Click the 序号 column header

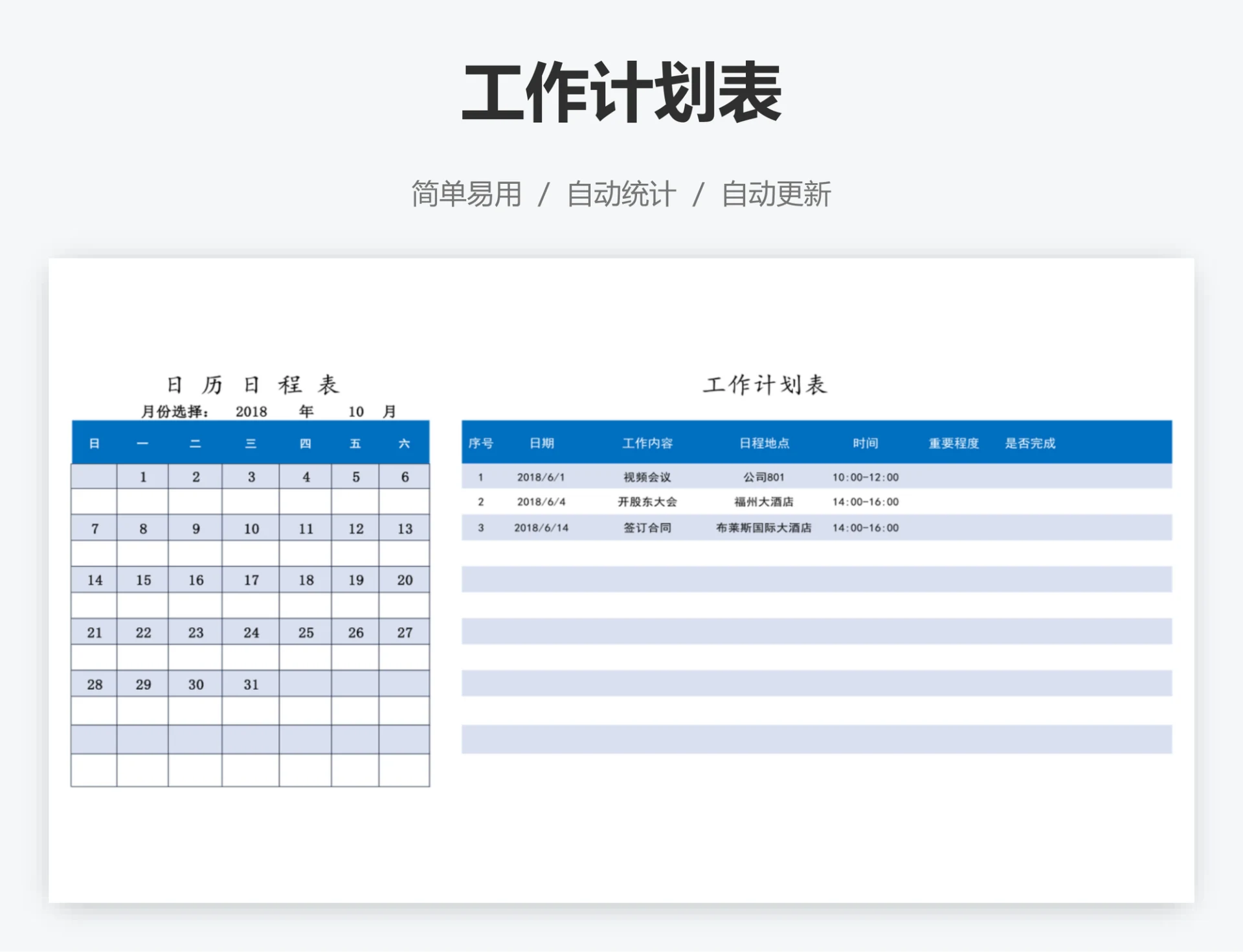pyautogui.click(x=482, y=443)
